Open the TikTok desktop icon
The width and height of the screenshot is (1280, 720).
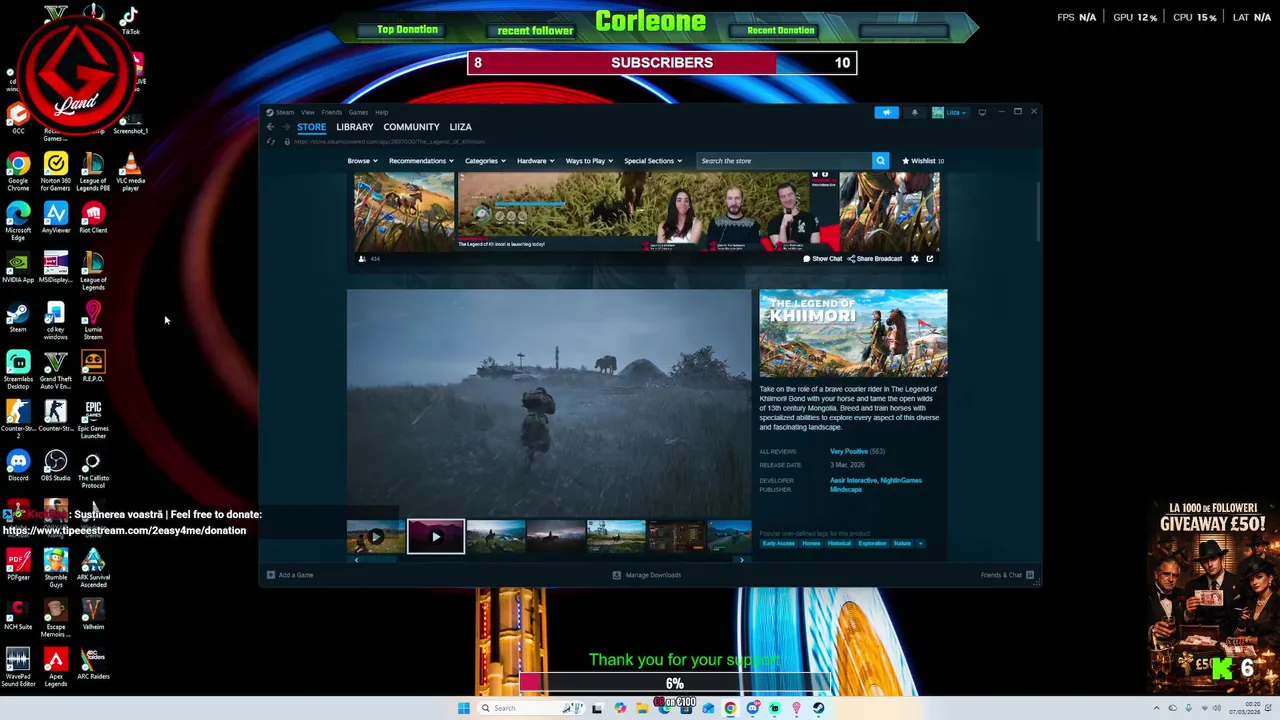pos(130,20)
